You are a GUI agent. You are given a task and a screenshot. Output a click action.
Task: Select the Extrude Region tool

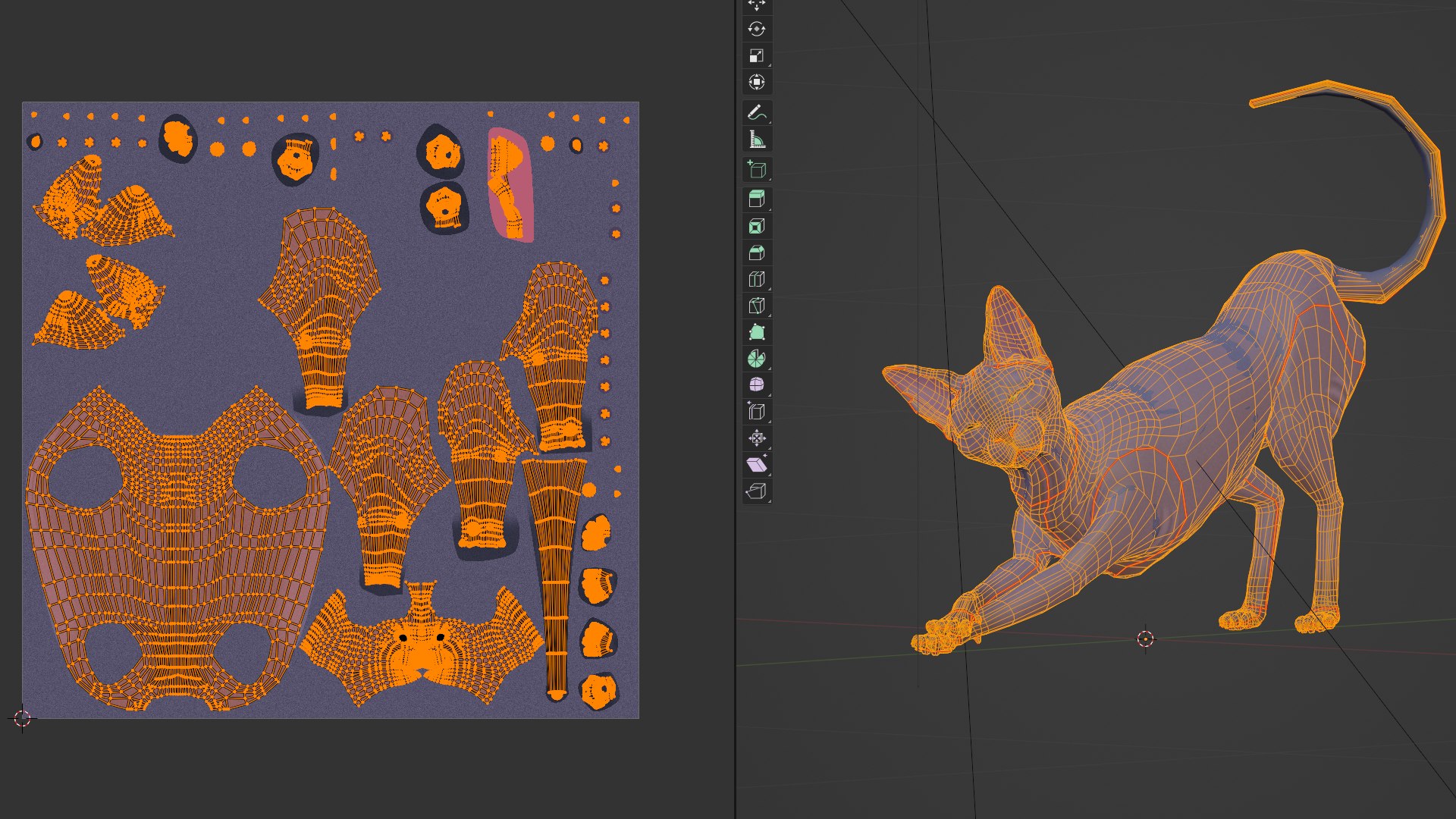point(756,199)
